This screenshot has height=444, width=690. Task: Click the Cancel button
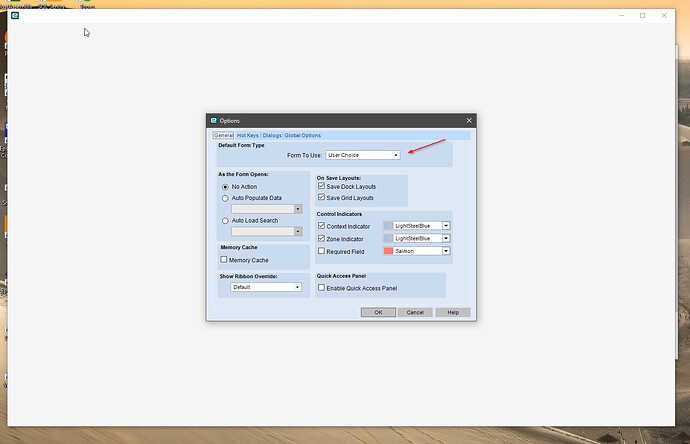point(415,312)
